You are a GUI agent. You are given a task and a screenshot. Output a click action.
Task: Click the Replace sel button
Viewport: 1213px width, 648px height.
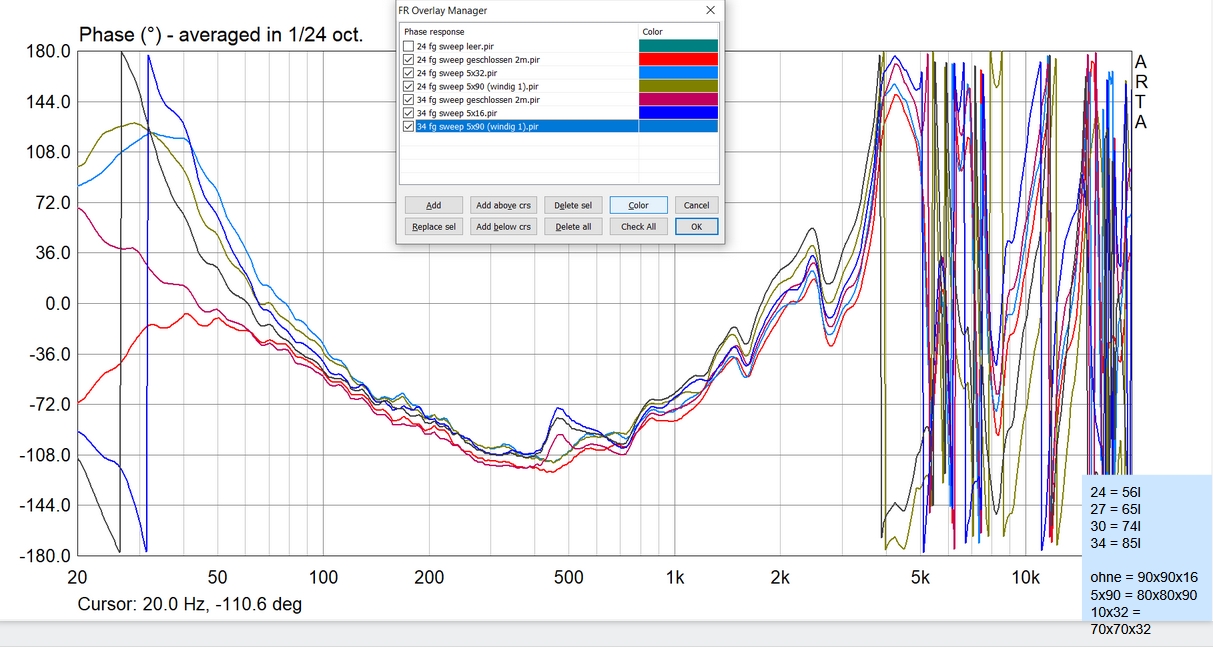point(434,227)
